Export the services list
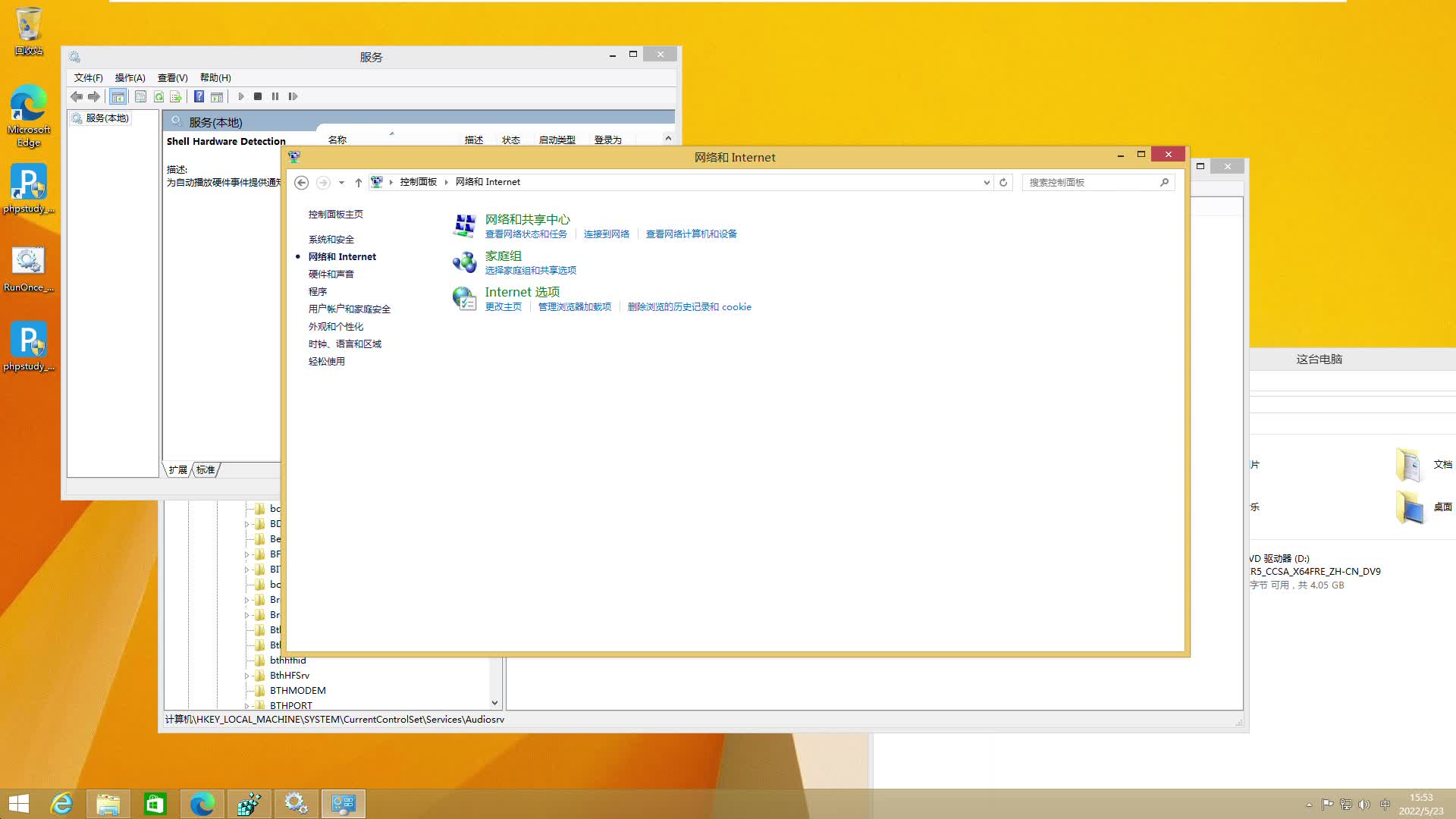 (176, 96)
